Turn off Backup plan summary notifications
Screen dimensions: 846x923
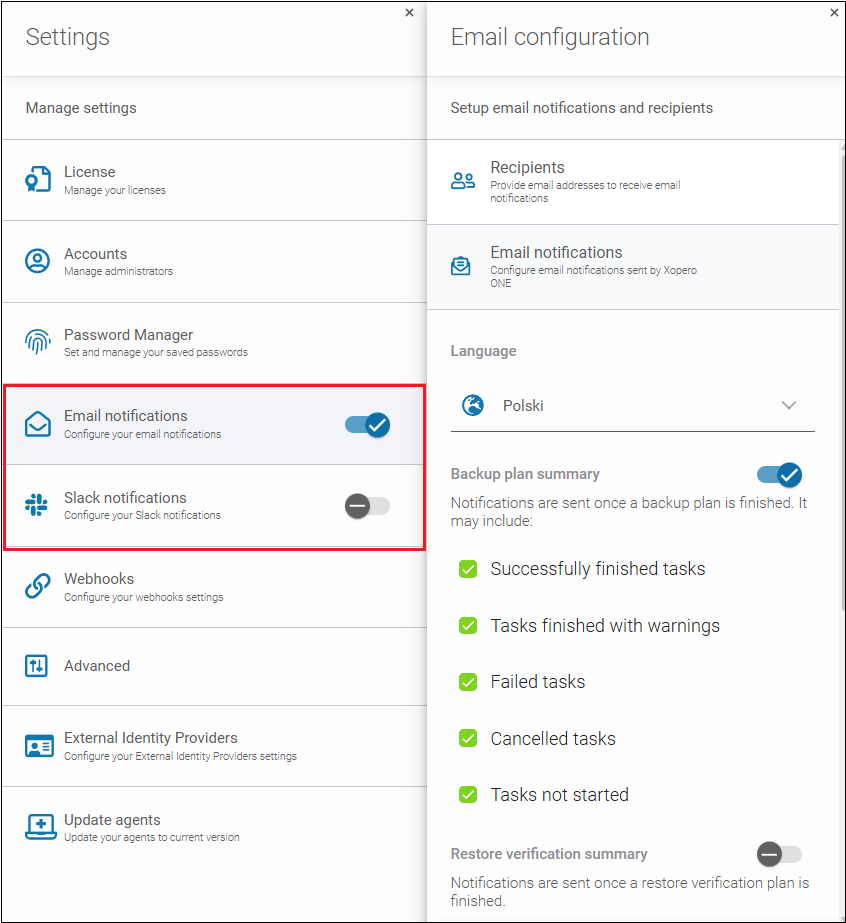779,475
